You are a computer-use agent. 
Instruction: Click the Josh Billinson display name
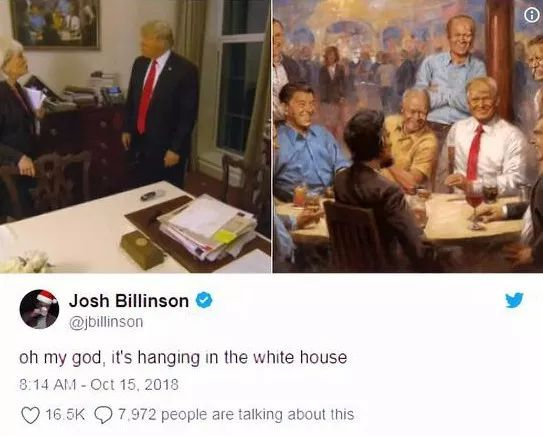tap(129, 301)
